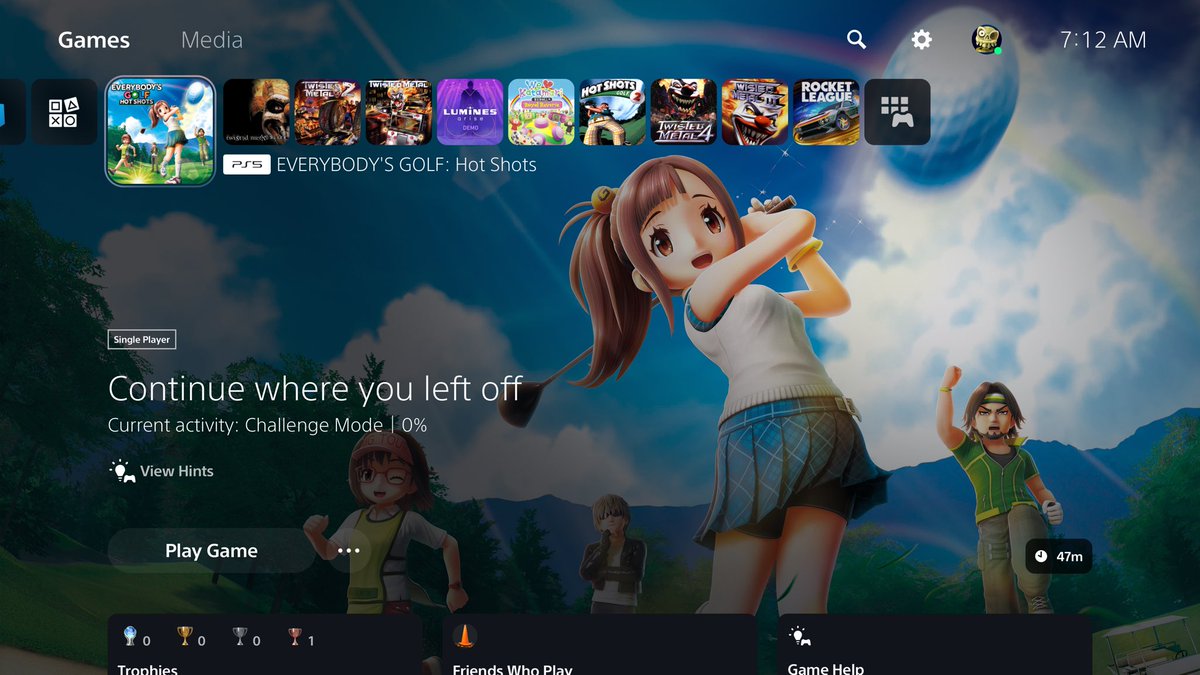The width and height of the screenshot is (1200, 675).
Task: Open the Trophies card
Action: click(264, 645)
